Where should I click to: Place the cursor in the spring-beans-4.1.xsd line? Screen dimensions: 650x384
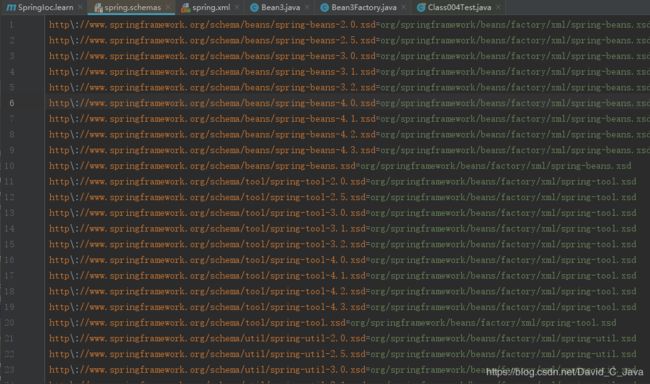pos(349,119)
